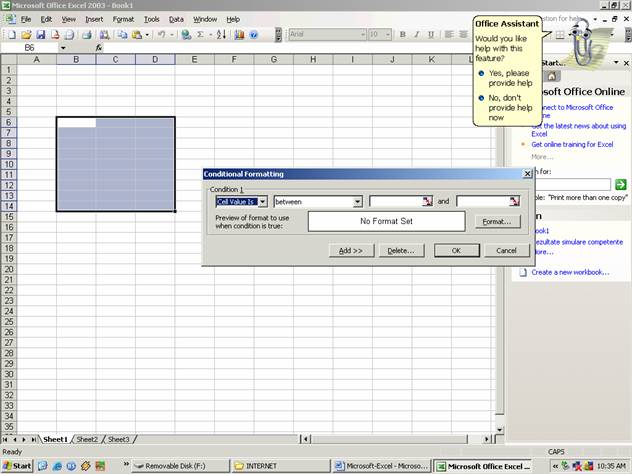The height and width of the screenshot is (474, 632).
Task: Click the Windows Start button
Action: [x=17, y=466]
